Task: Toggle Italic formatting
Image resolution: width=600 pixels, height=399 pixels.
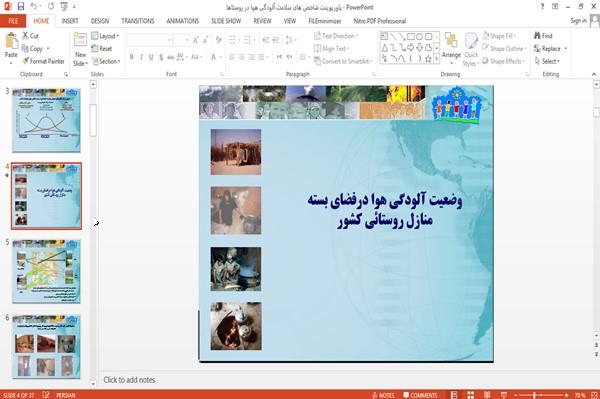Action: pos(141,57)
